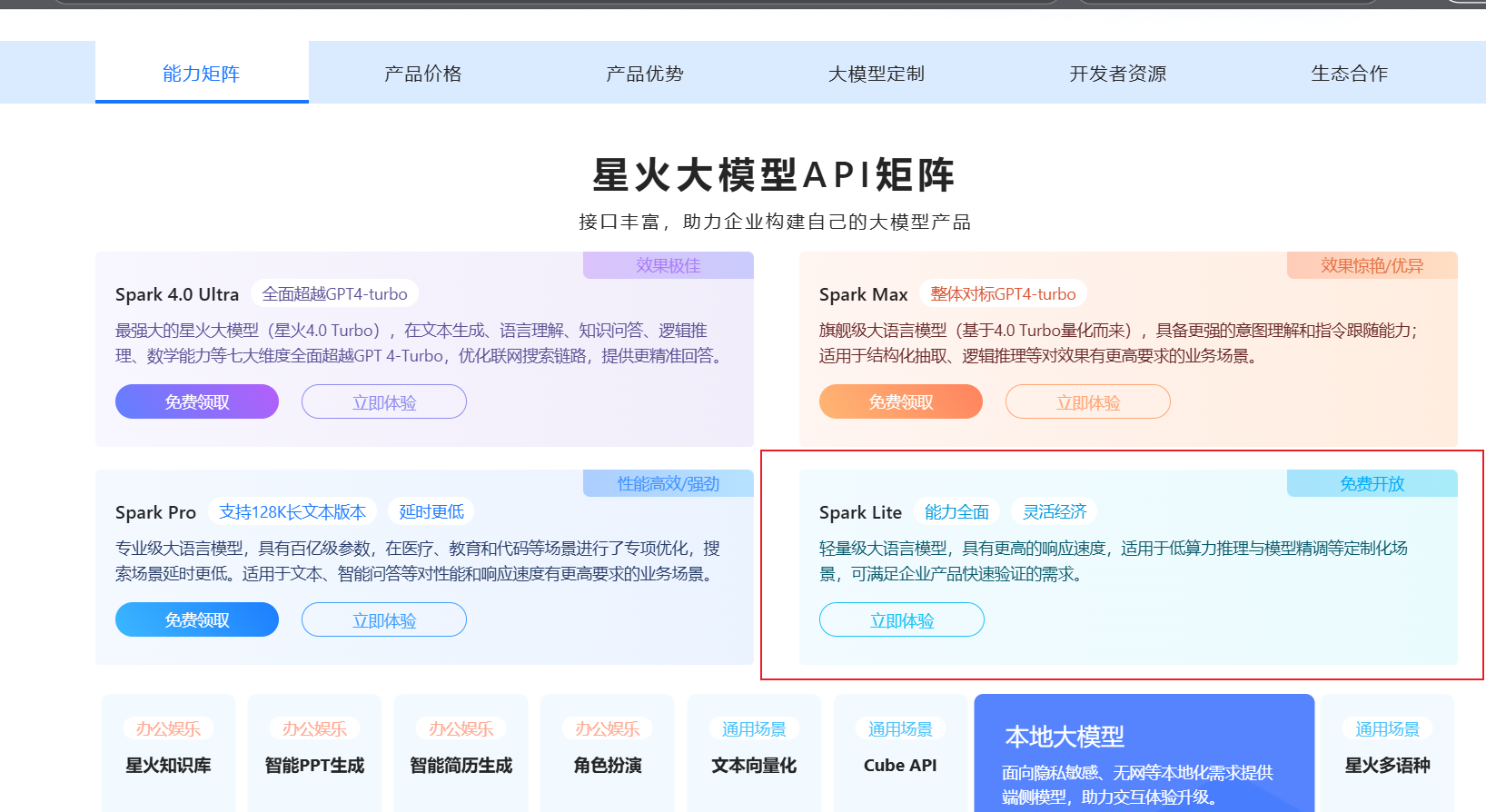Open the Cube API card
The height and width of the screenshot is (812, 1486).
pyautogui.click(x=900, y=753)
